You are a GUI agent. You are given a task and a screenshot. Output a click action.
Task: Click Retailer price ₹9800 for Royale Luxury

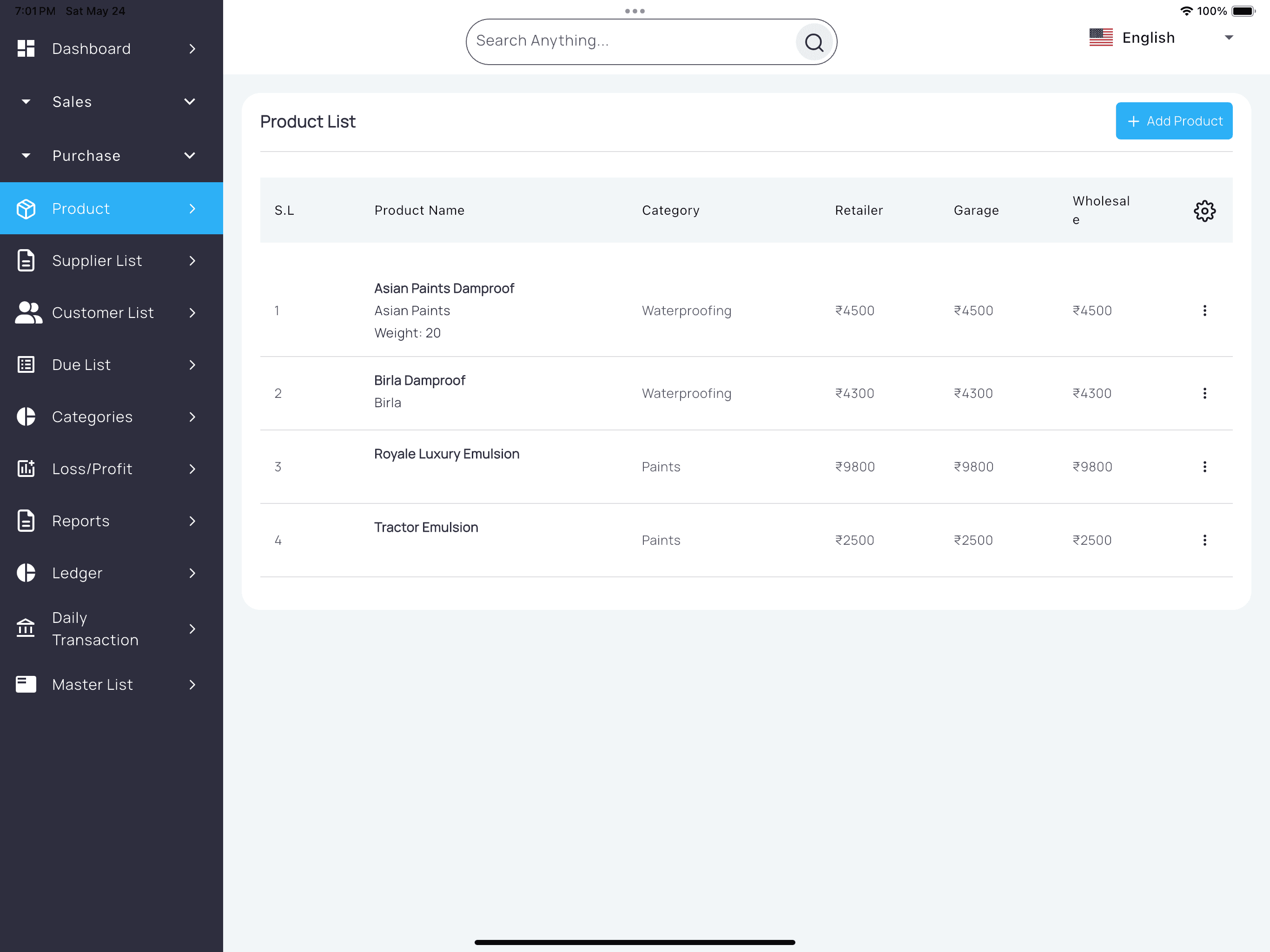[x=855, y=467]
